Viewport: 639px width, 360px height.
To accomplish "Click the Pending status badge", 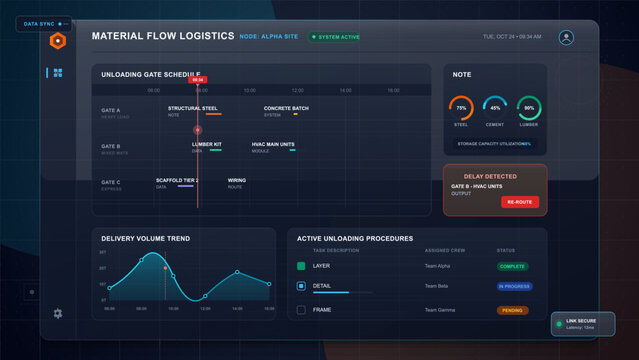I will 512,310.
